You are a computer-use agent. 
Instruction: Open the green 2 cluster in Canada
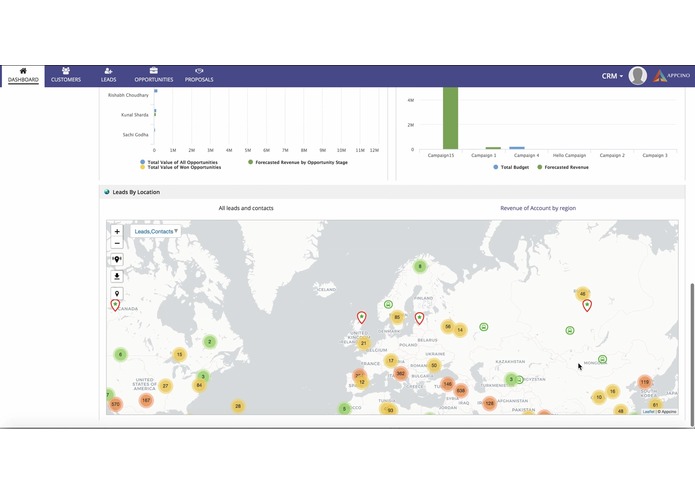[x=210, y=342]
